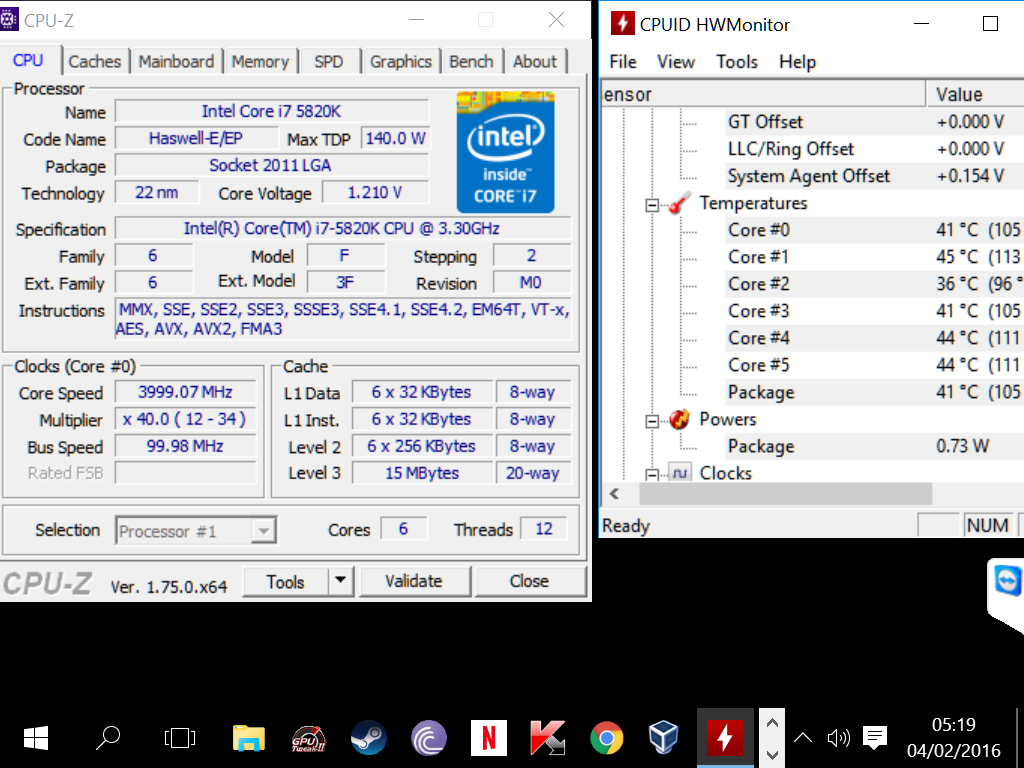This screenshot has height=768, width=1024.
Task: Open Netflix from the taskbar
Action: (488, 738)
